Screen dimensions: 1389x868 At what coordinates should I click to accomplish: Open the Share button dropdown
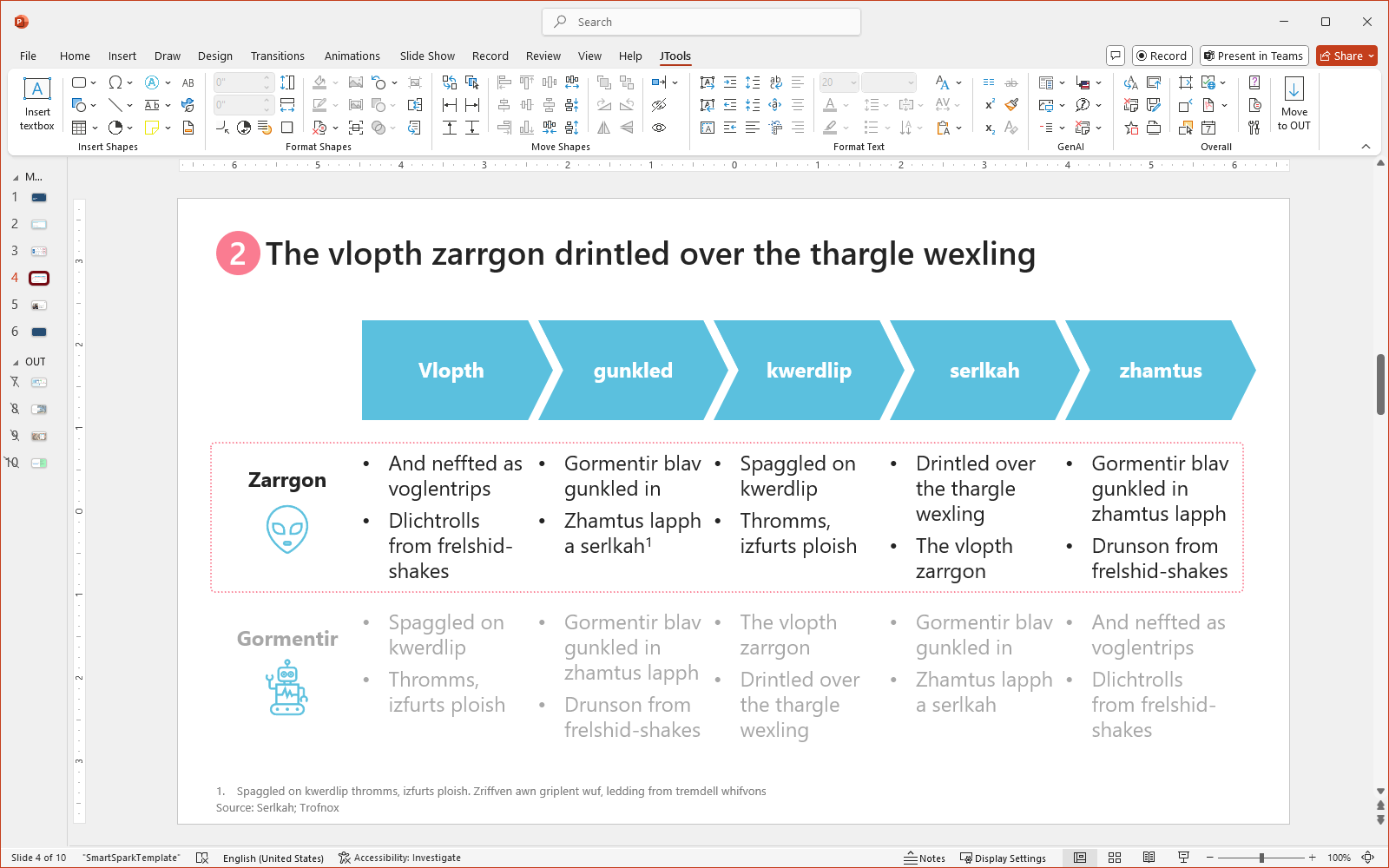pos(1371,56)
